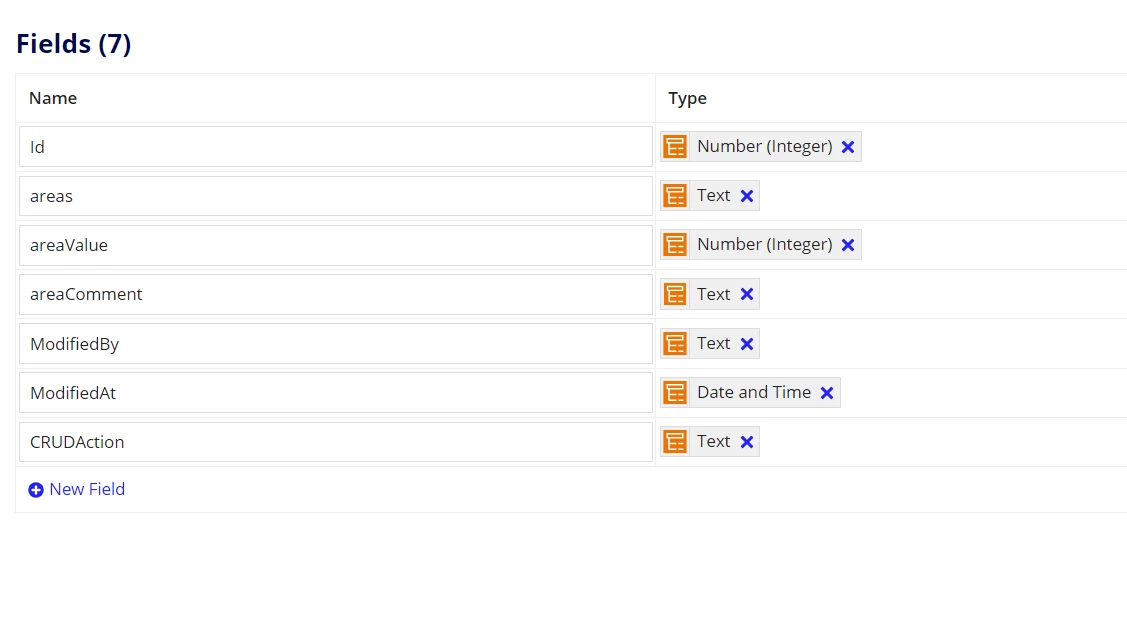Click the type icon for Id field
This screenshot has height=619, width=1127.
pos(675,147)
